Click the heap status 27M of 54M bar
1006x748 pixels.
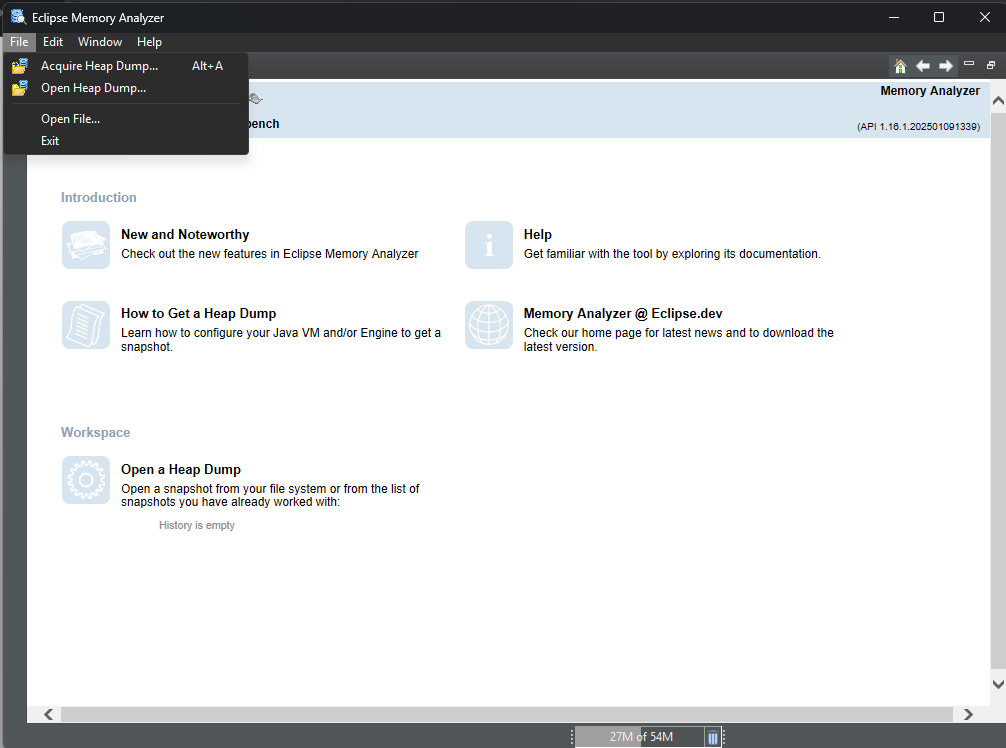640,737
